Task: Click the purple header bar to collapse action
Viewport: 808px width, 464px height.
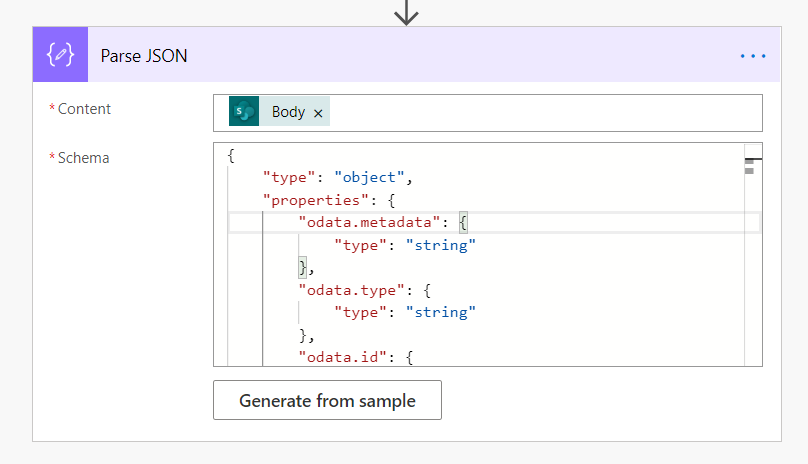Action: pos(450,56)
